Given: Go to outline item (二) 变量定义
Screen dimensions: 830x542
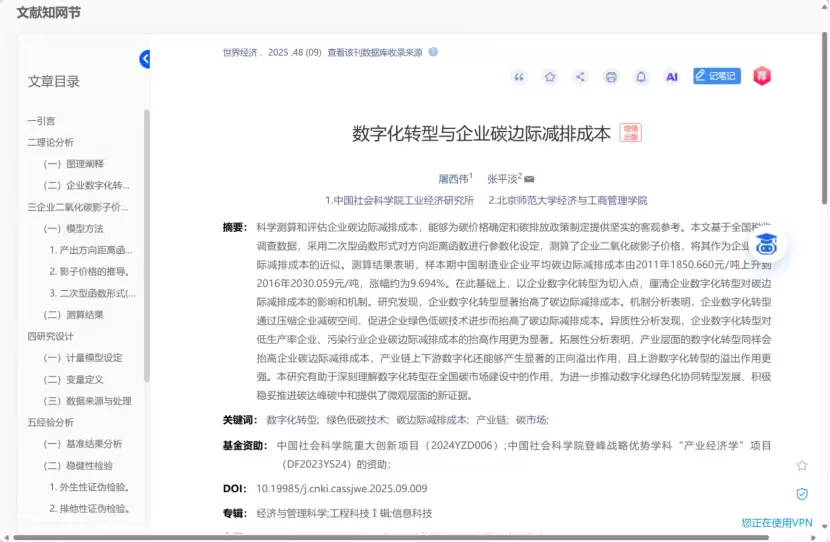Looking at the screenshot, I should [x=74, y=380].
